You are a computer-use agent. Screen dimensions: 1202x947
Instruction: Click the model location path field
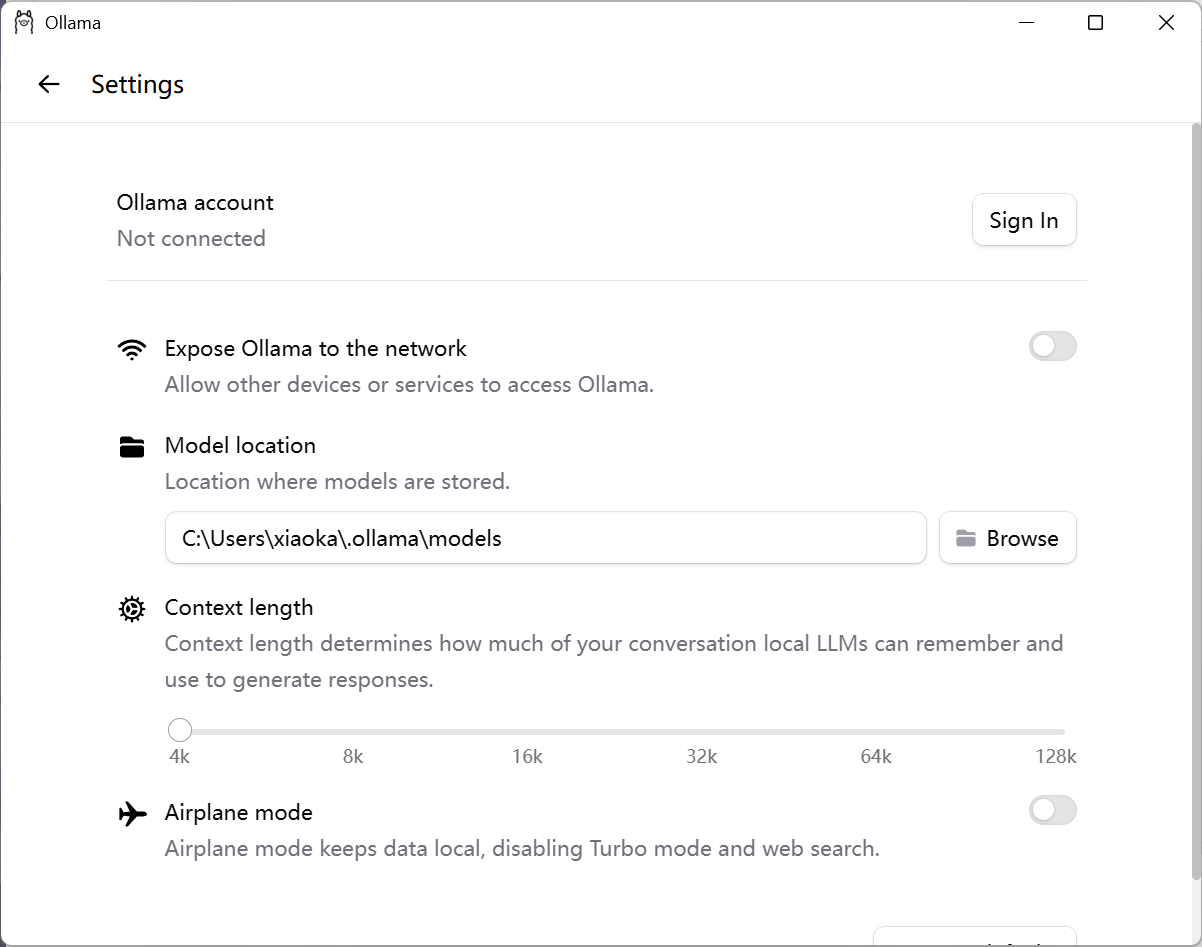(x=546, y=538)
